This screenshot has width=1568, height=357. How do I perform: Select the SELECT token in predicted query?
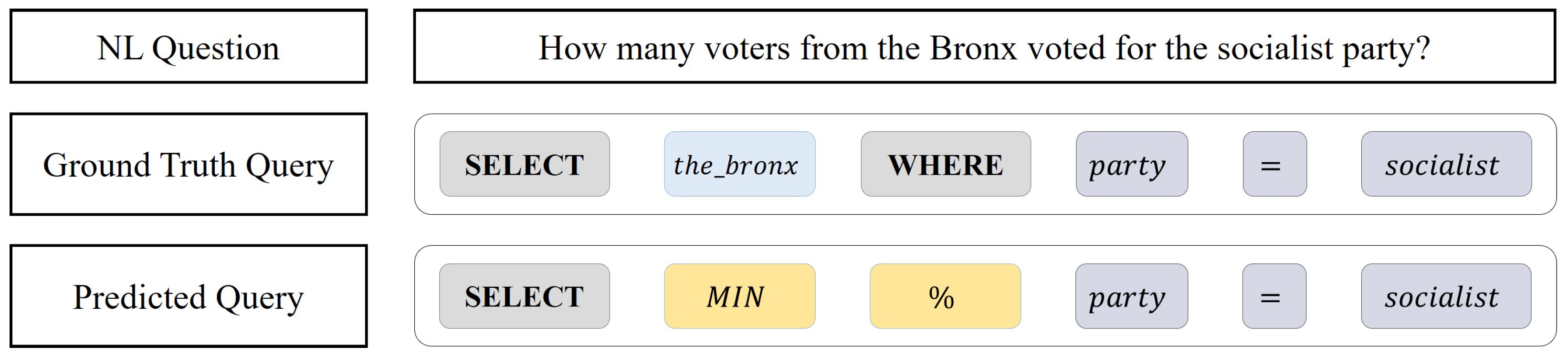524,296
